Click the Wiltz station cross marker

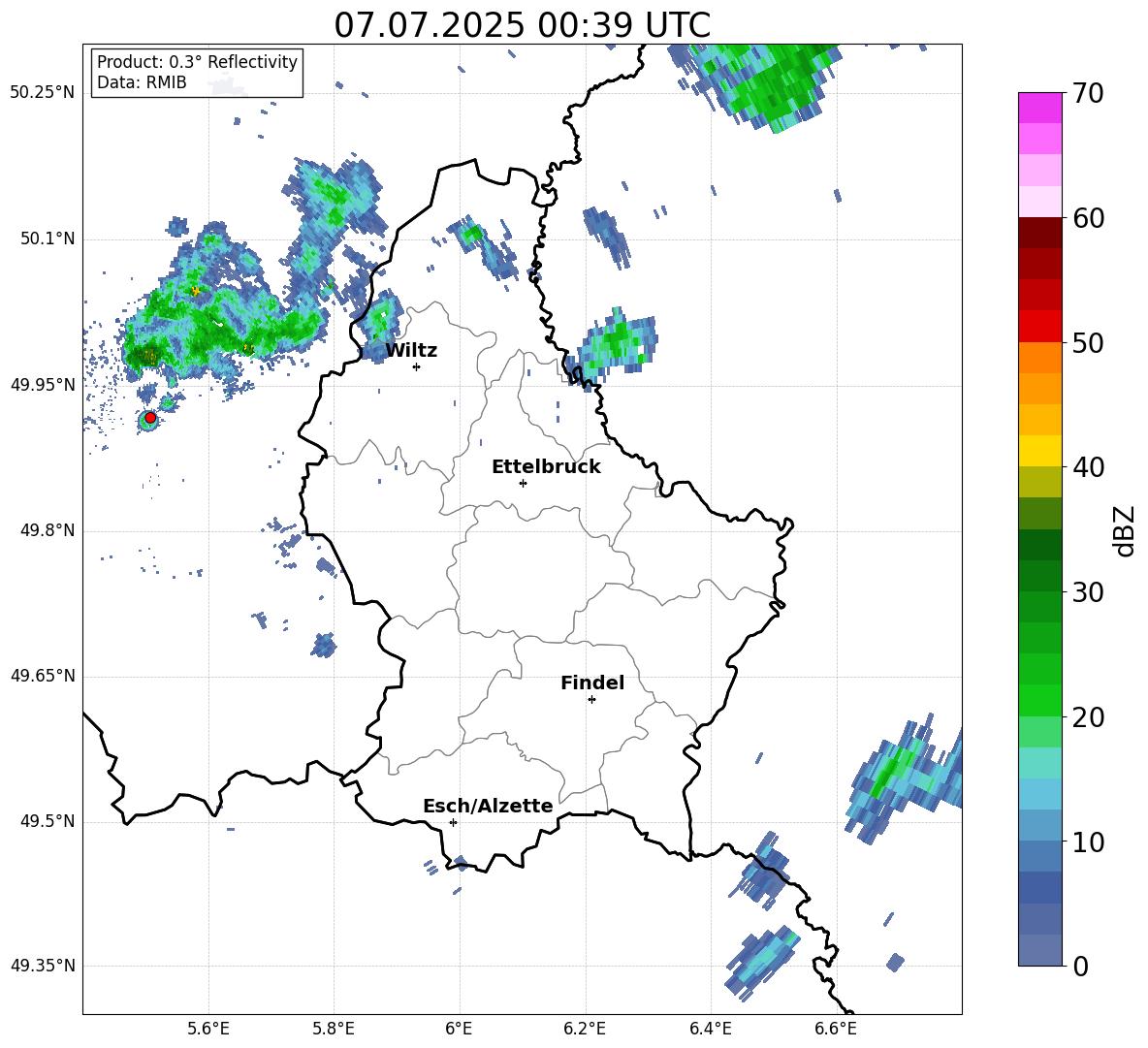[x=417, y=366]
